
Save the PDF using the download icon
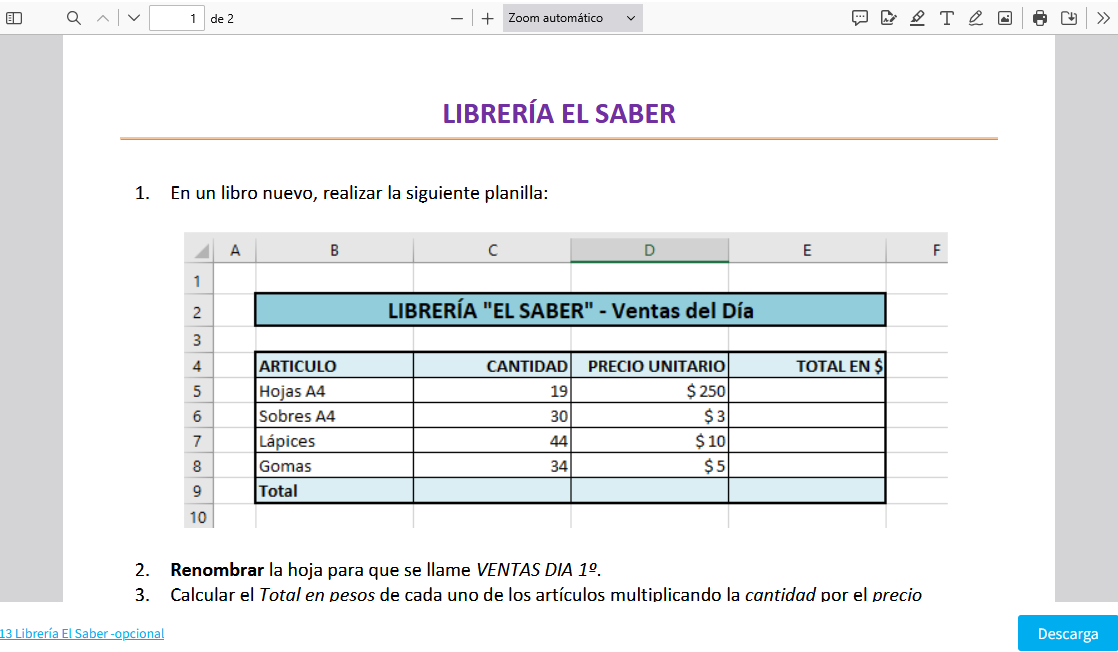click(1068, 18)
